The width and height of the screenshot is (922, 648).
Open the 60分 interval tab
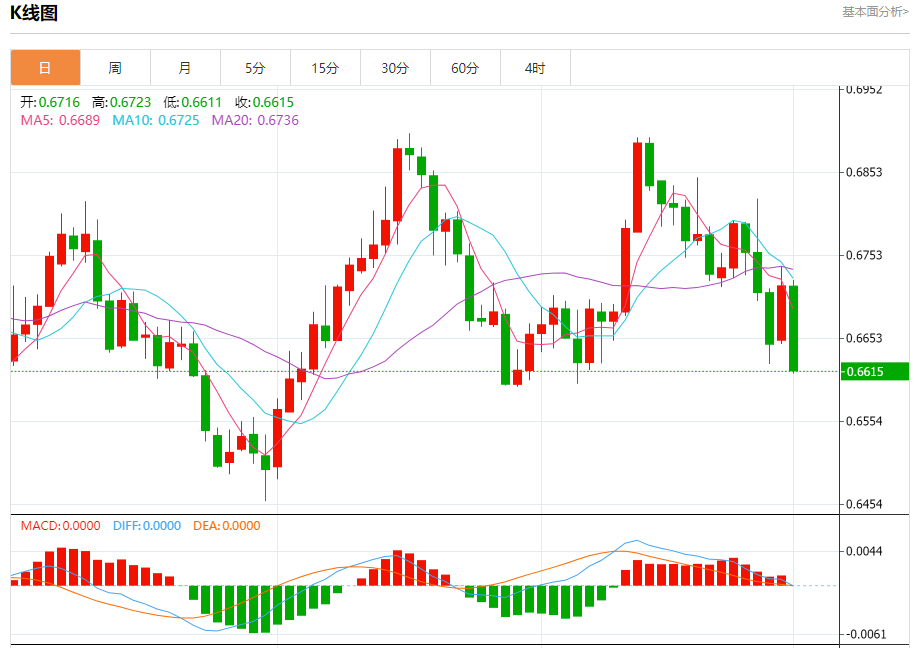465,68
